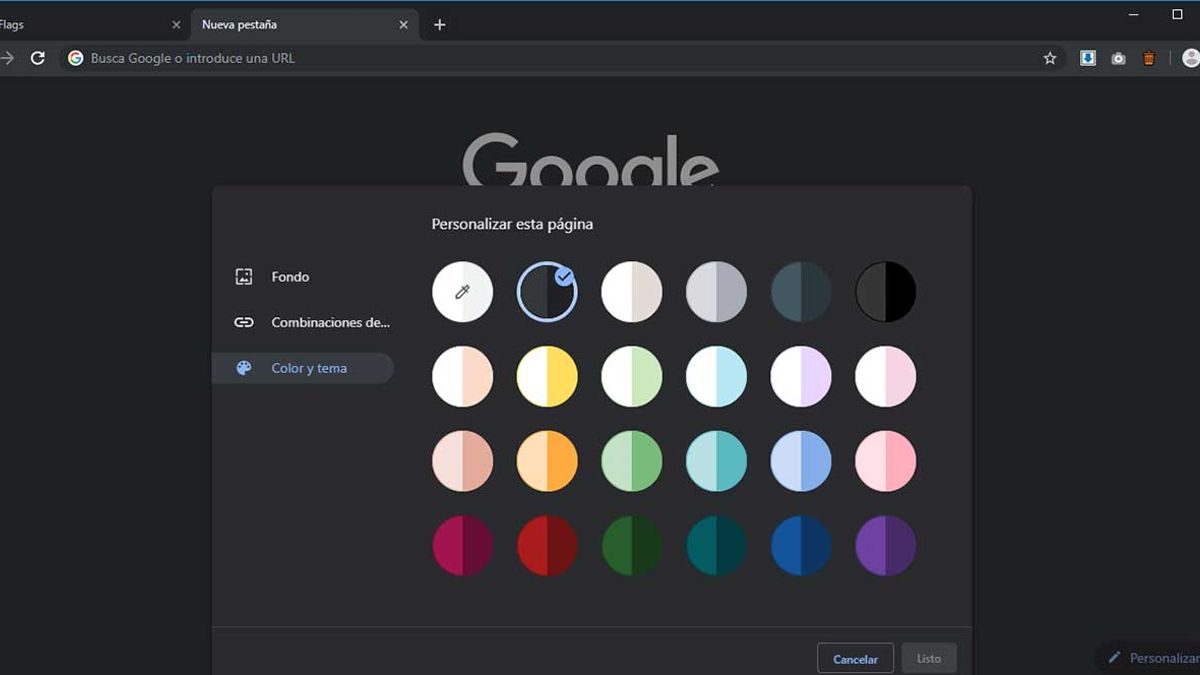
Task: Close the Flags tab
Action: tap(176, 25)
